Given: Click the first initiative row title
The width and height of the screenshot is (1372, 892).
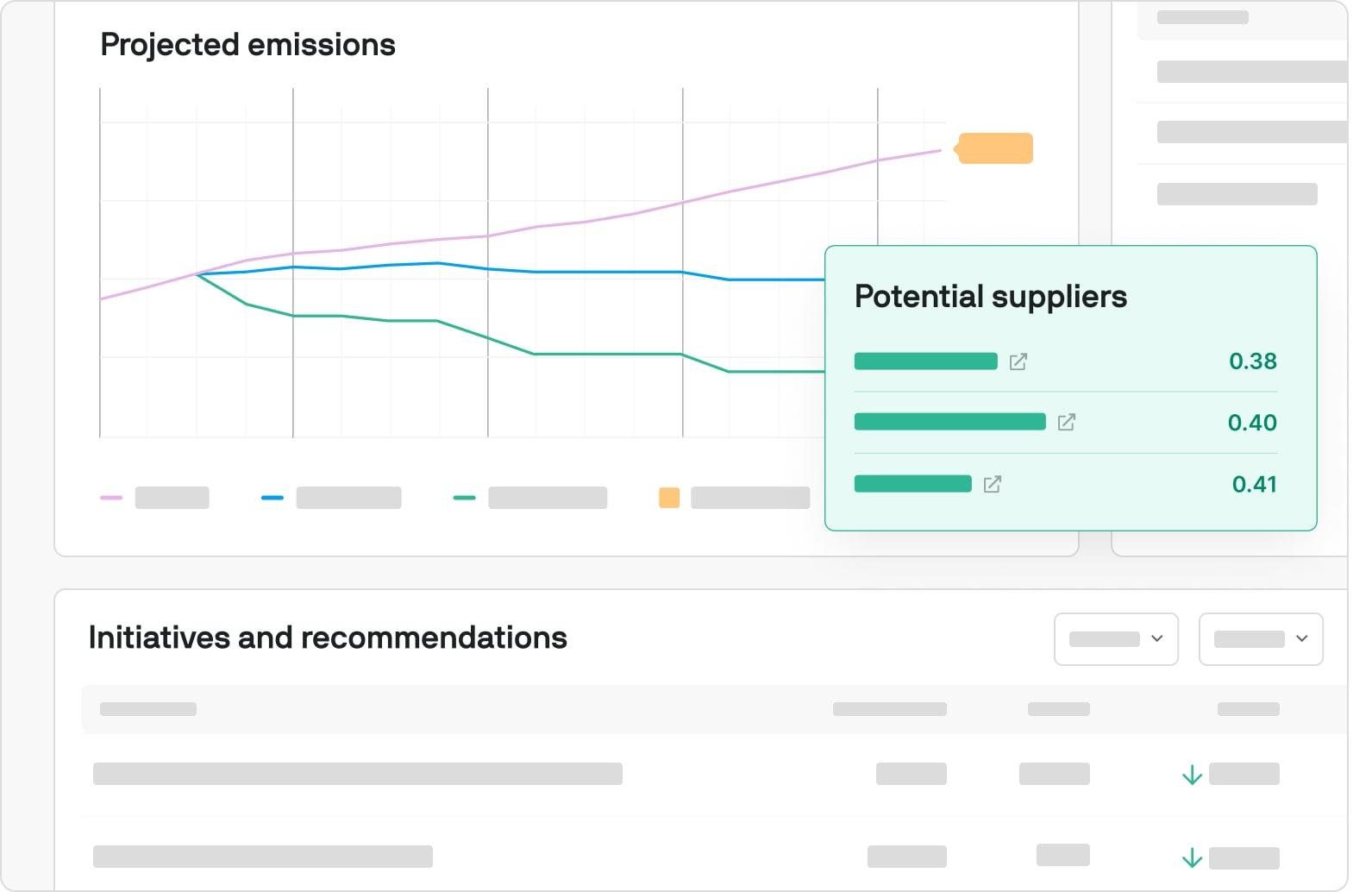Looking at the screenshot, I should pos(357,774).
